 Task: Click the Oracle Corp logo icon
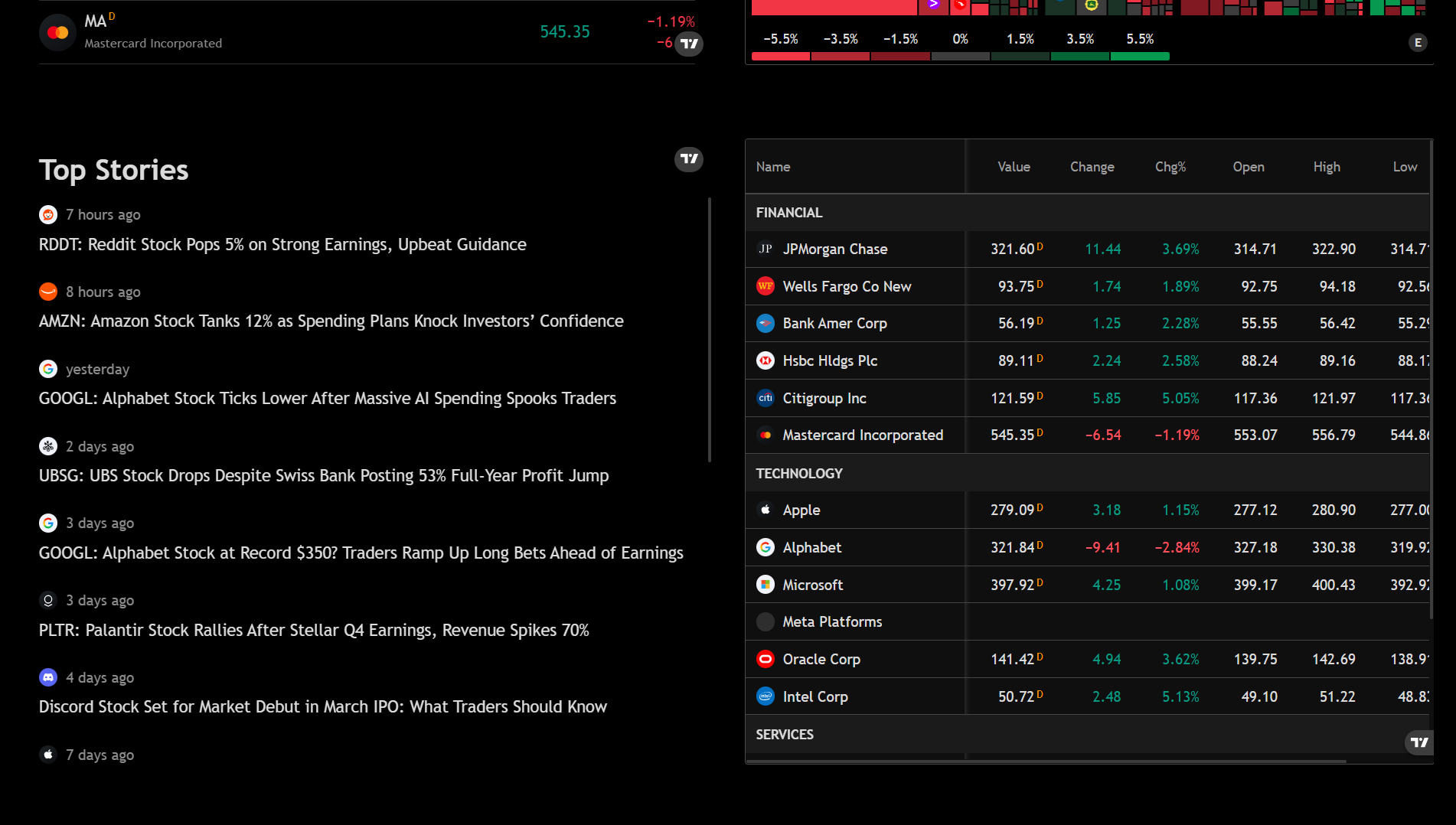pos(765,659)
